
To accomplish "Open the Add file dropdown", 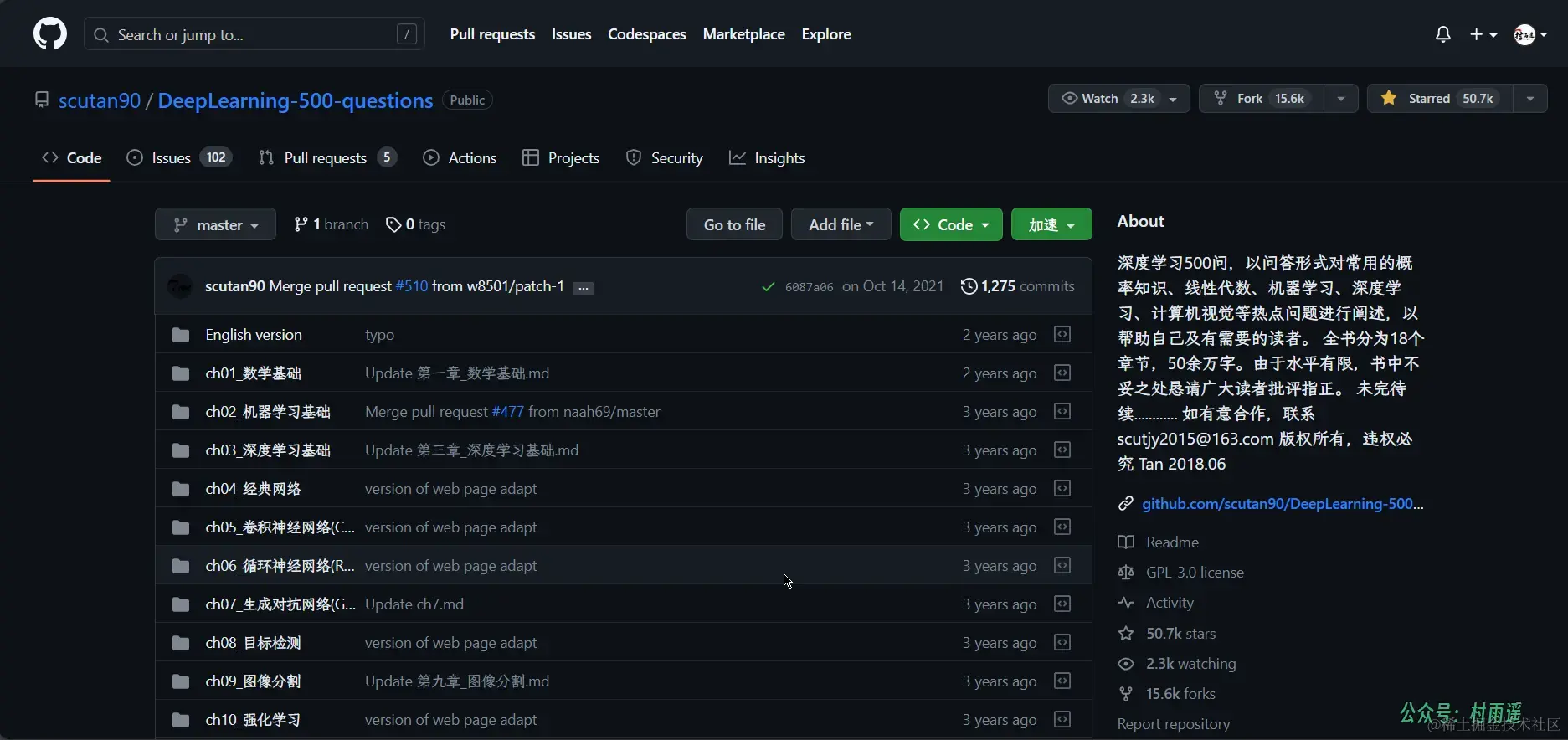I will point(841,224).
